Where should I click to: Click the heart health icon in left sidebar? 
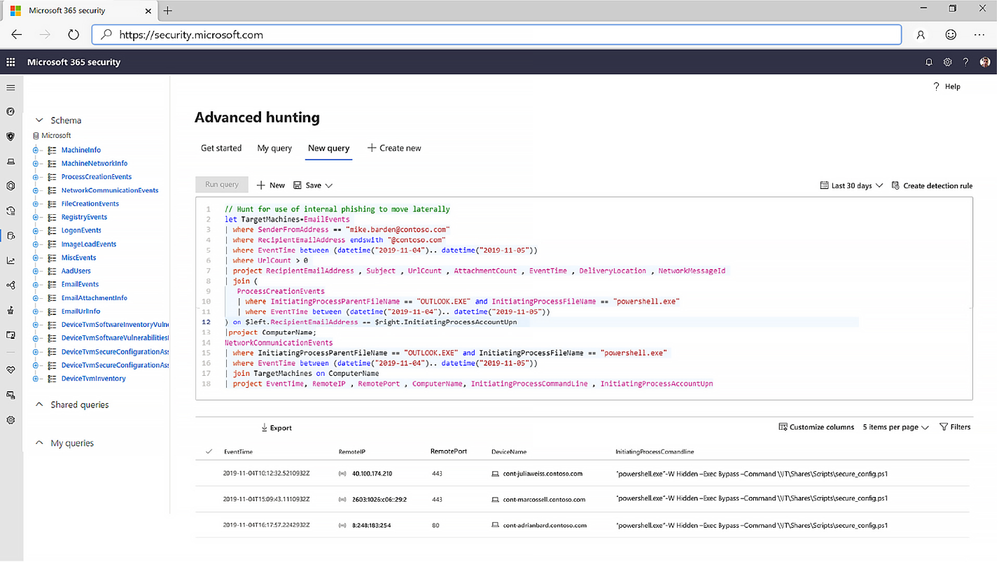(x=11, y=370)
